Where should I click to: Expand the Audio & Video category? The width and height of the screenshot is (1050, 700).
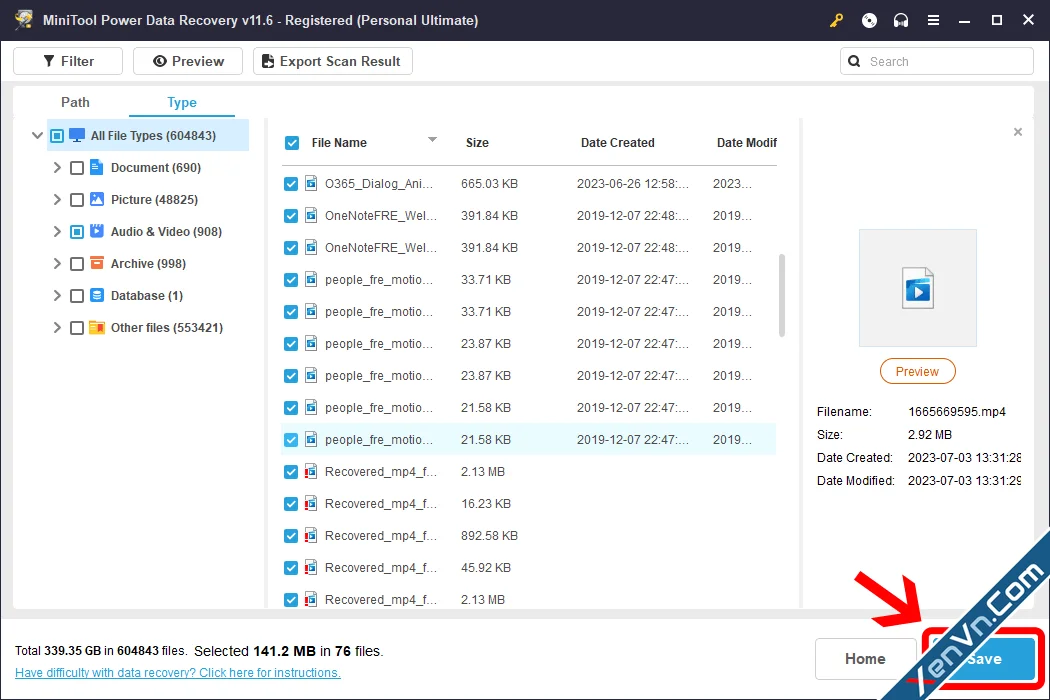tap(57, 232)
